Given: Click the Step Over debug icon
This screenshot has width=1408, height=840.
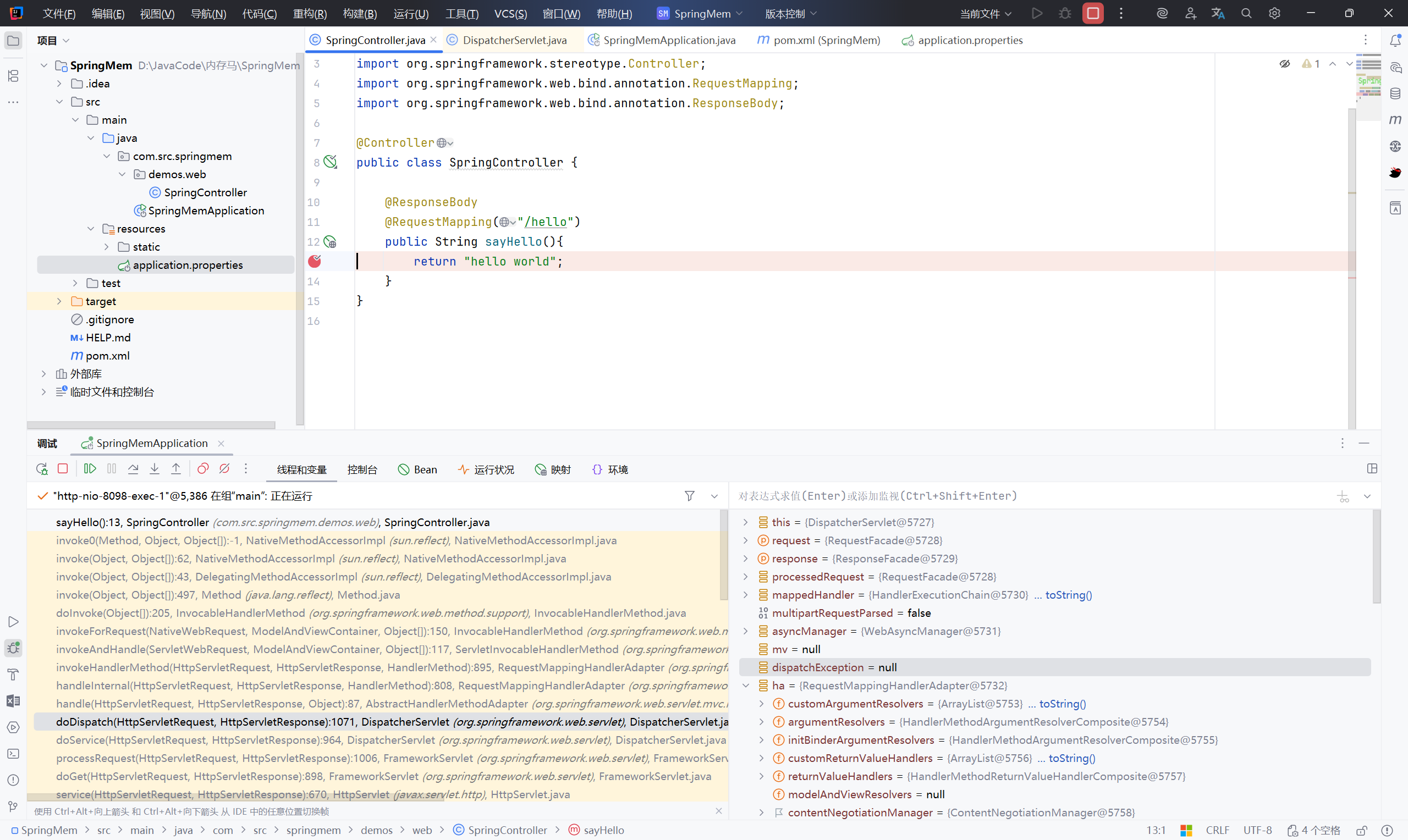Looking at the screenshot, I should point(133,469).
